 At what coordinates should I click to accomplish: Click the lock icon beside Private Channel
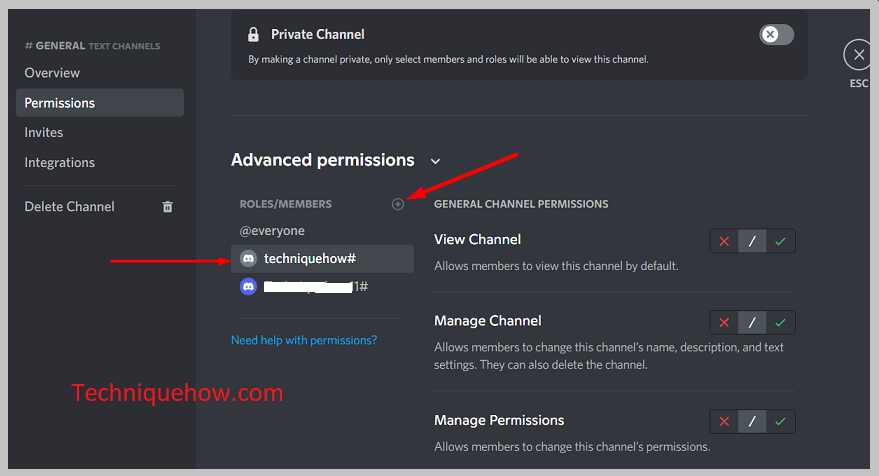(x=253, y=35)
